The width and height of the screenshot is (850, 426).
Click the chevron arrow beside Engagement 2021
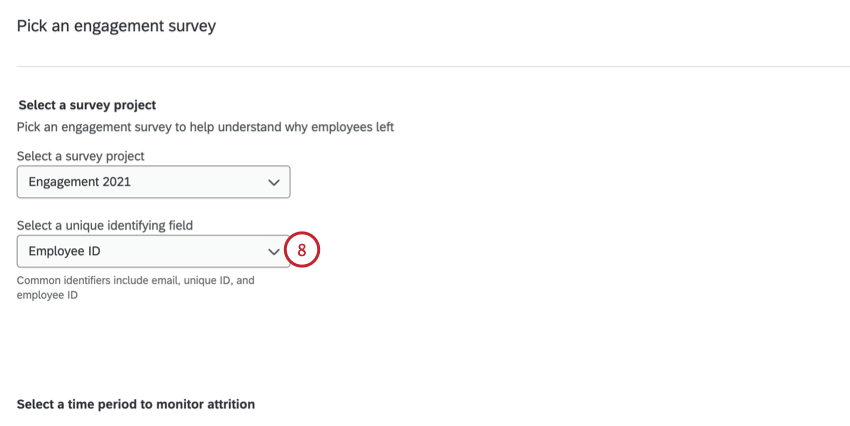click(x=273, y=182)
